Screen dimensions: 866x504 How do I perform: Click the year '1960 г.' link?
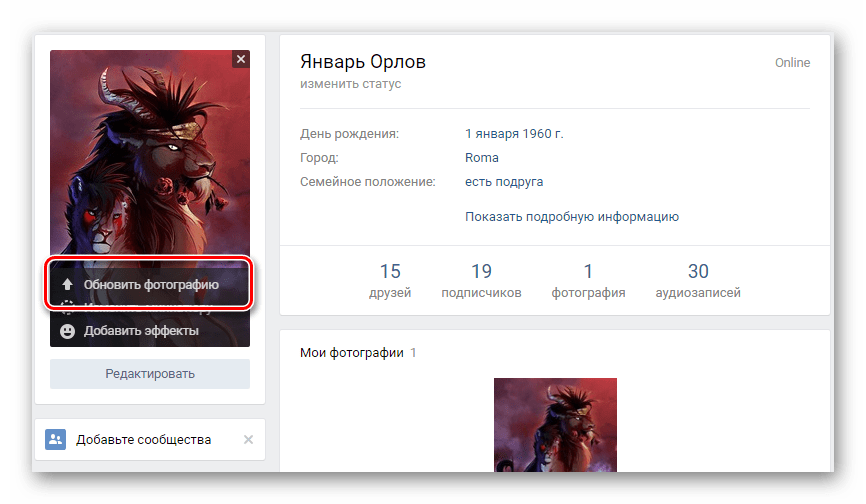pyautogui.click(x=542, y=134)
